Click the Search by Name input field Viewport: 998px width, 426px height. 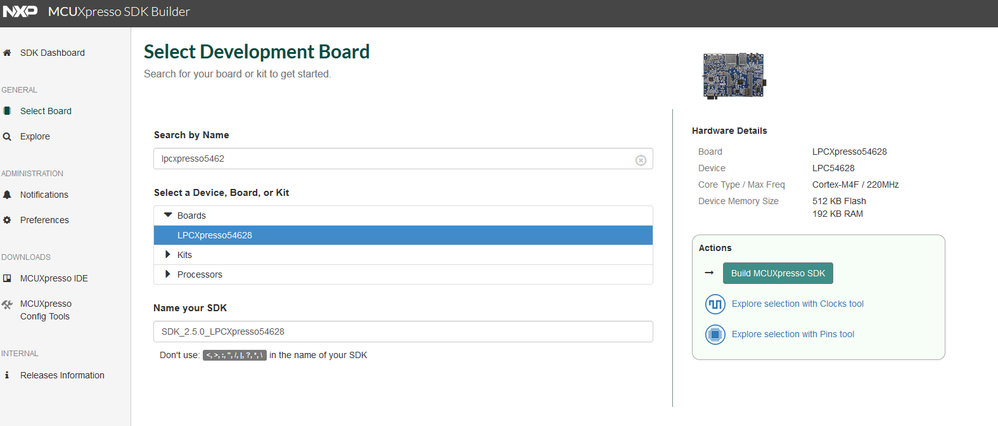(395, 159)
